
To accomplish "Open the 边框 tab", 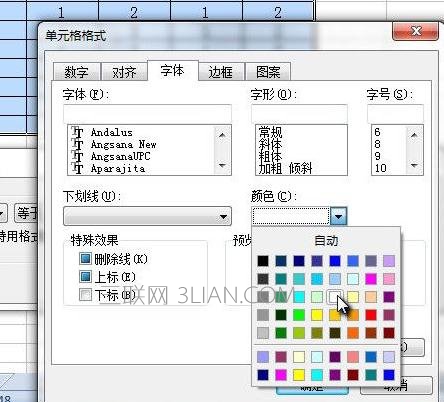I will tap(221, 72).
